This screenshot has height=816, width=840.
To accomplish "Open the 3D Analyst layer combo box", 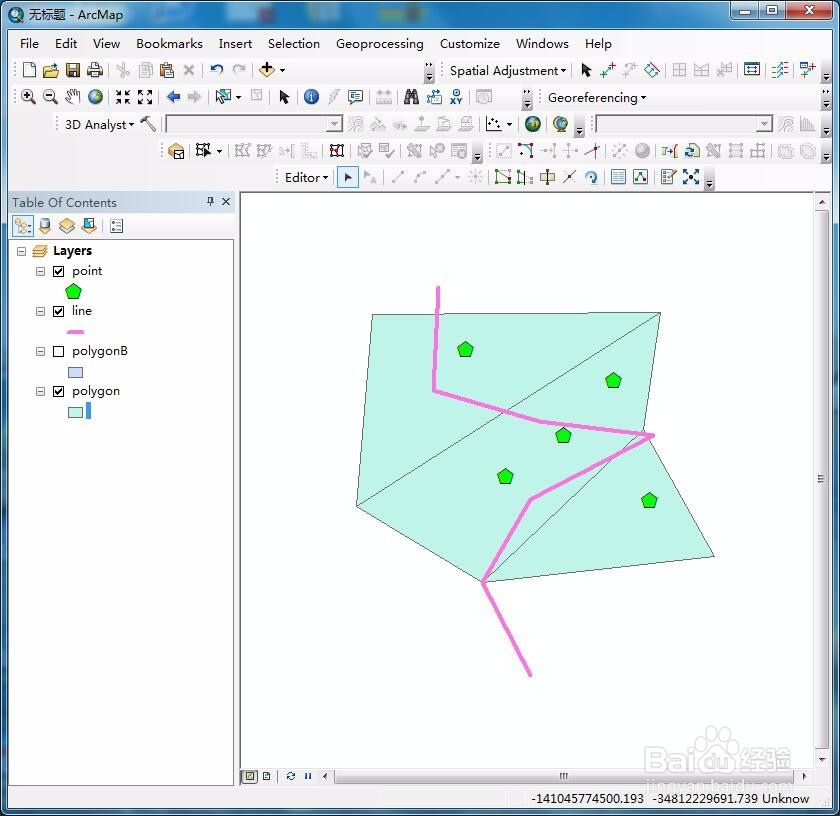I will point(254,124).
